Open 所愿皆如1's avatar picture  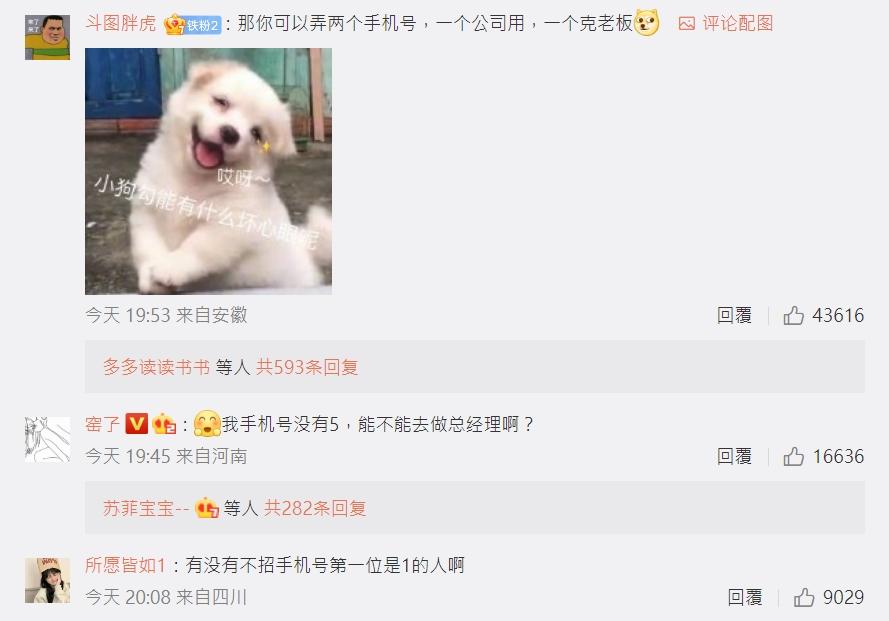point(48,580)
